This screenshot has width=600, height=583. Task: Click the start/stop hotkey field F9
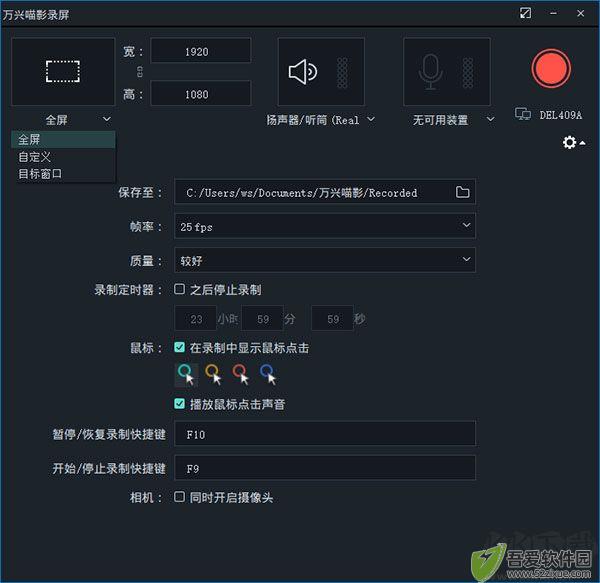325,467
